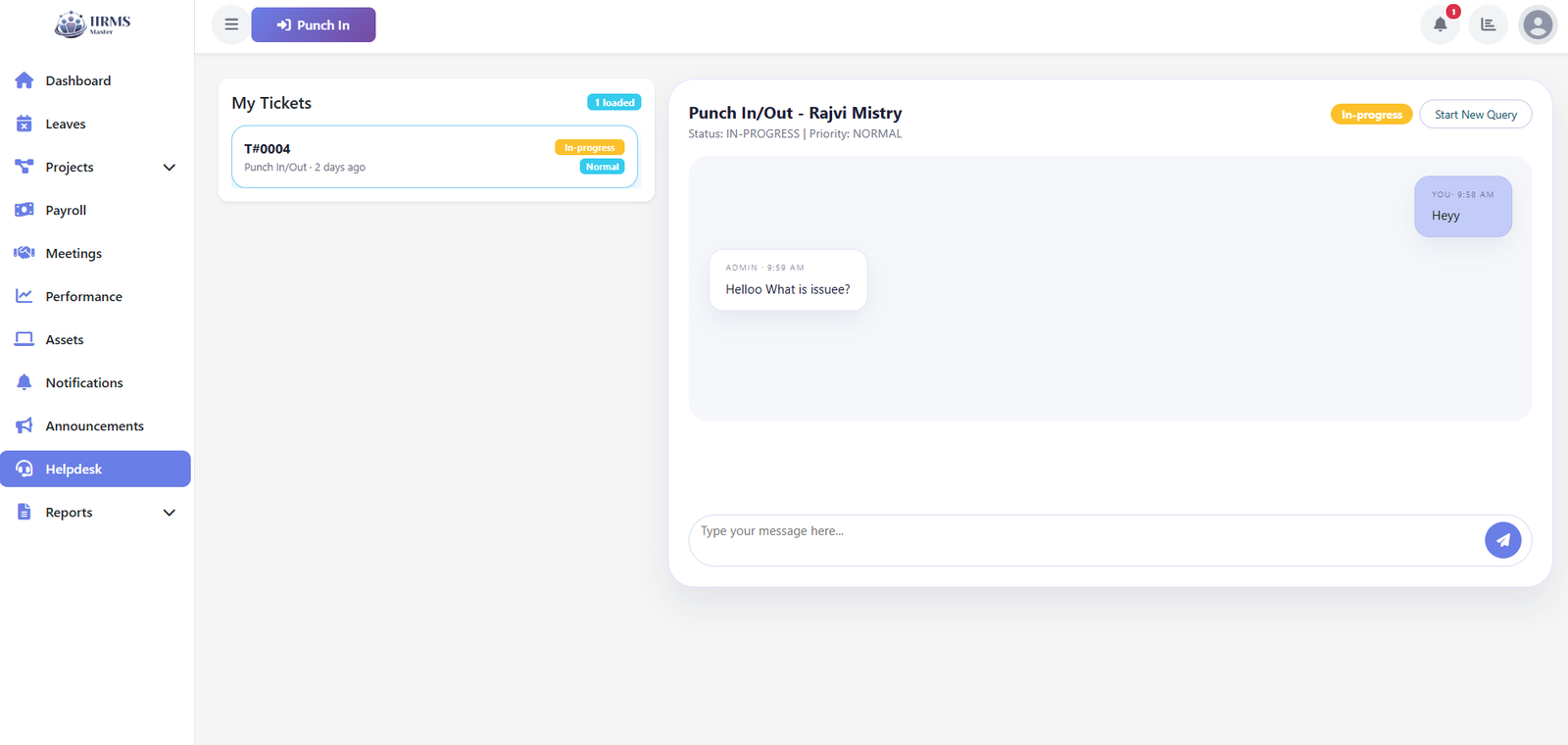Click Start New Query button

pos(1475,115)
